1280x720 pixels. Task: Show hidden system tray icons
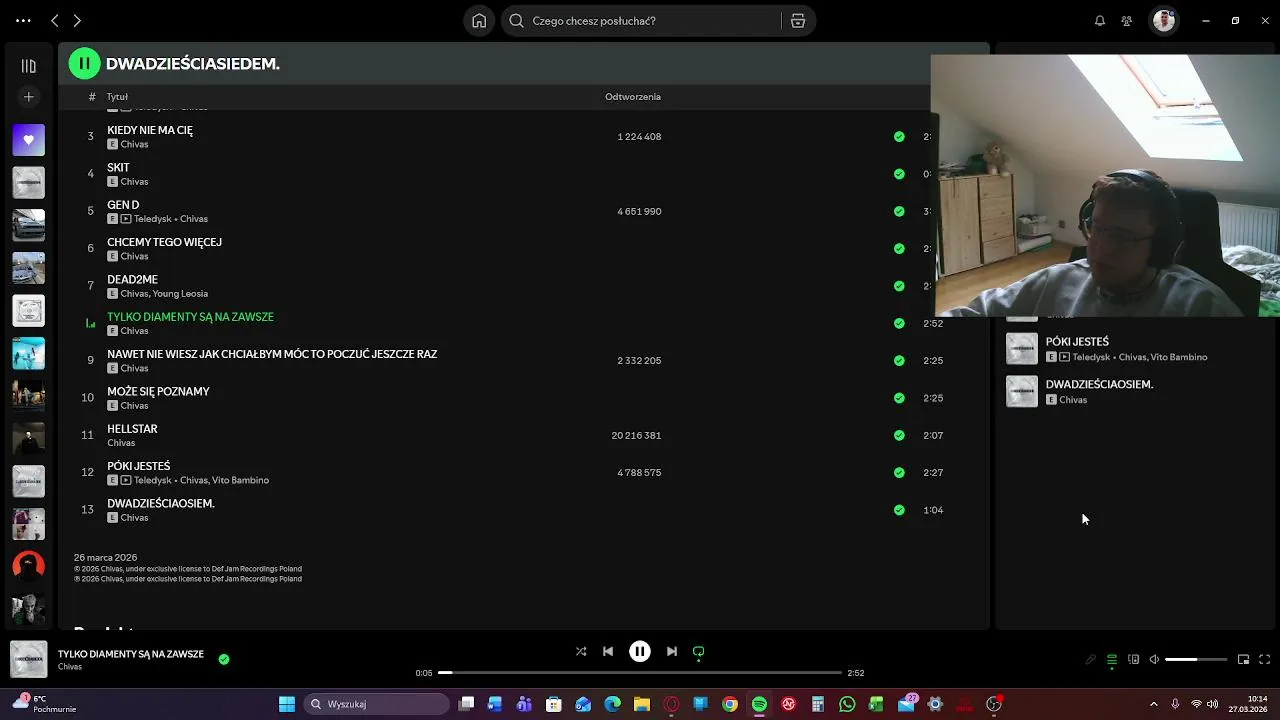coord(1154,704)
